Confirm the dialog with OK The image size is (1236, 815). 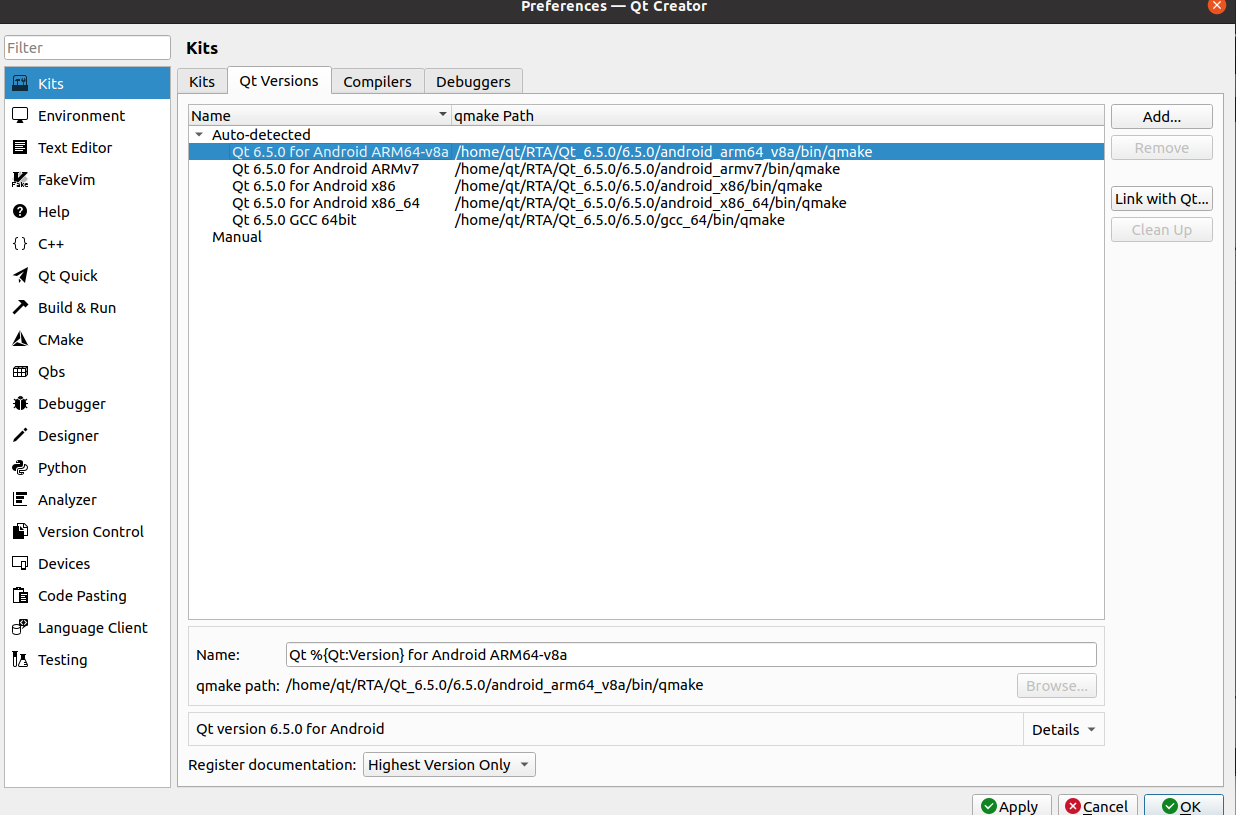click(1184, 806)
